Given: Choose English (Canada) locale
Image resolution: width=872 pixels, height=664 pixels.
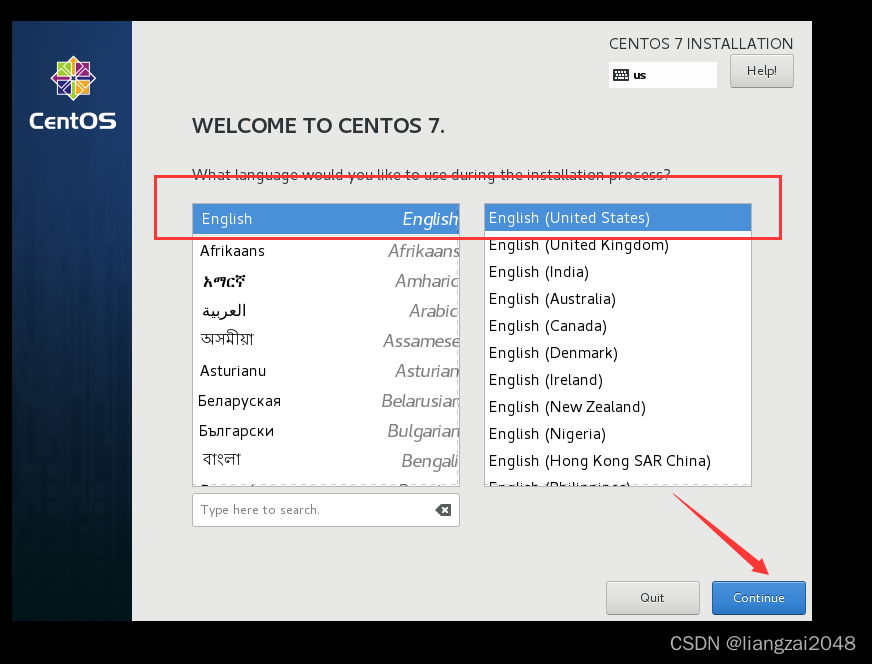Looking at the screenshot, I should [618, 326].
